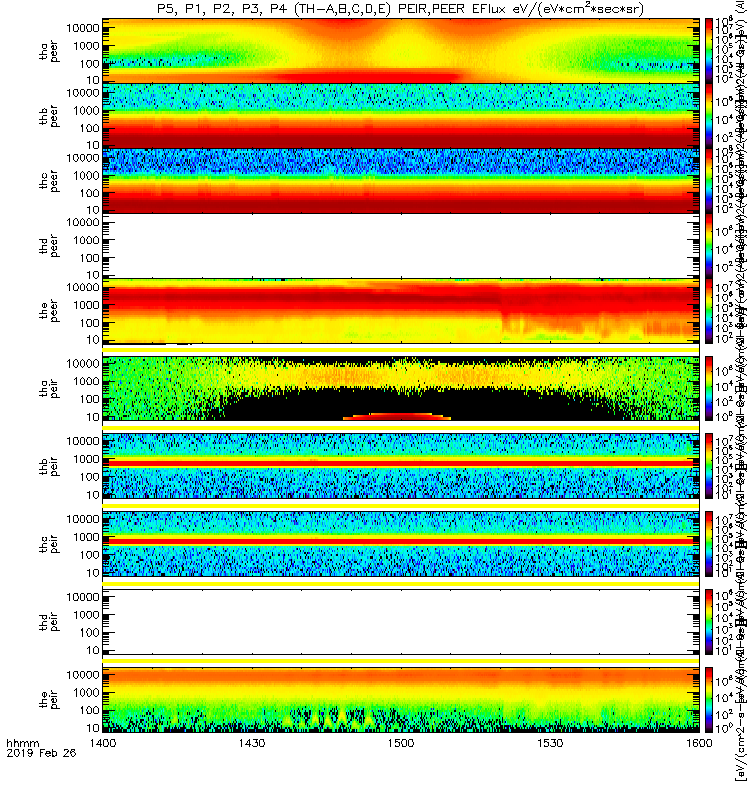The image size is (750, 800).
Task: Select the color bar beside the peer panel
Action: tap(709, 311)
